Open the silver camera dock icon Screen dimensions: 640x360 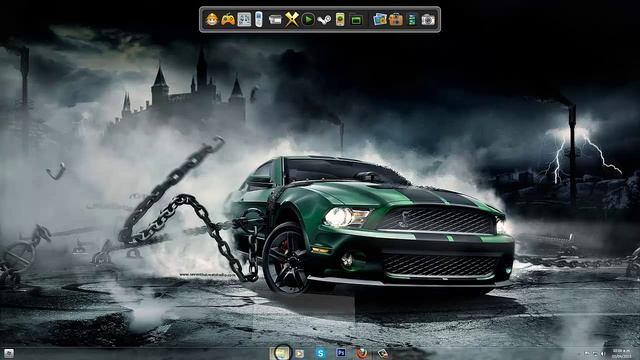(x=428, y=19)
